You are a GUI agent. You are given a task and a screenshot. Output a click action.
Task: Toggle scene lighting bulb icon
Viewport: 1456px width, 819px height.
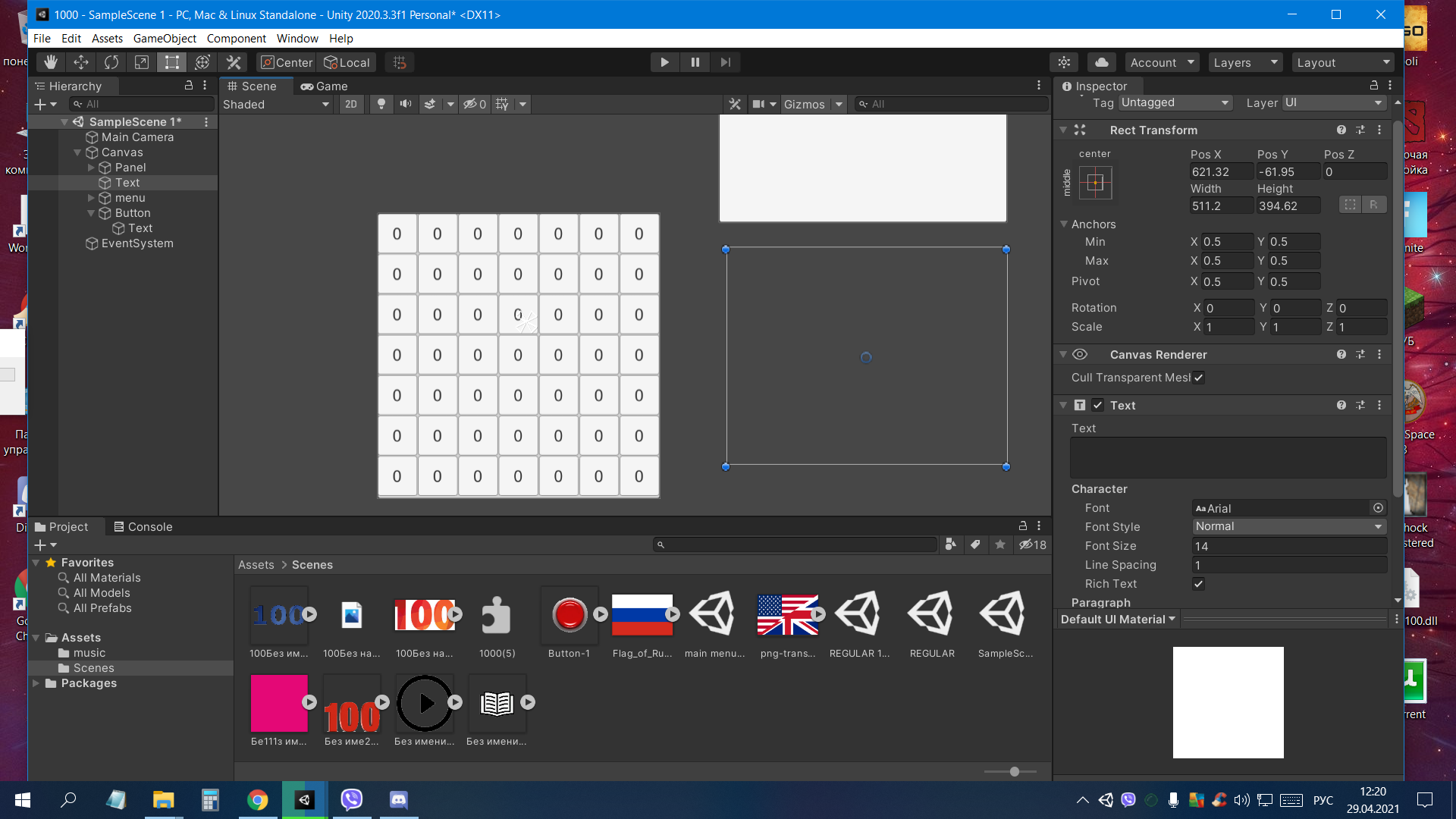click(x=381, y=104)
